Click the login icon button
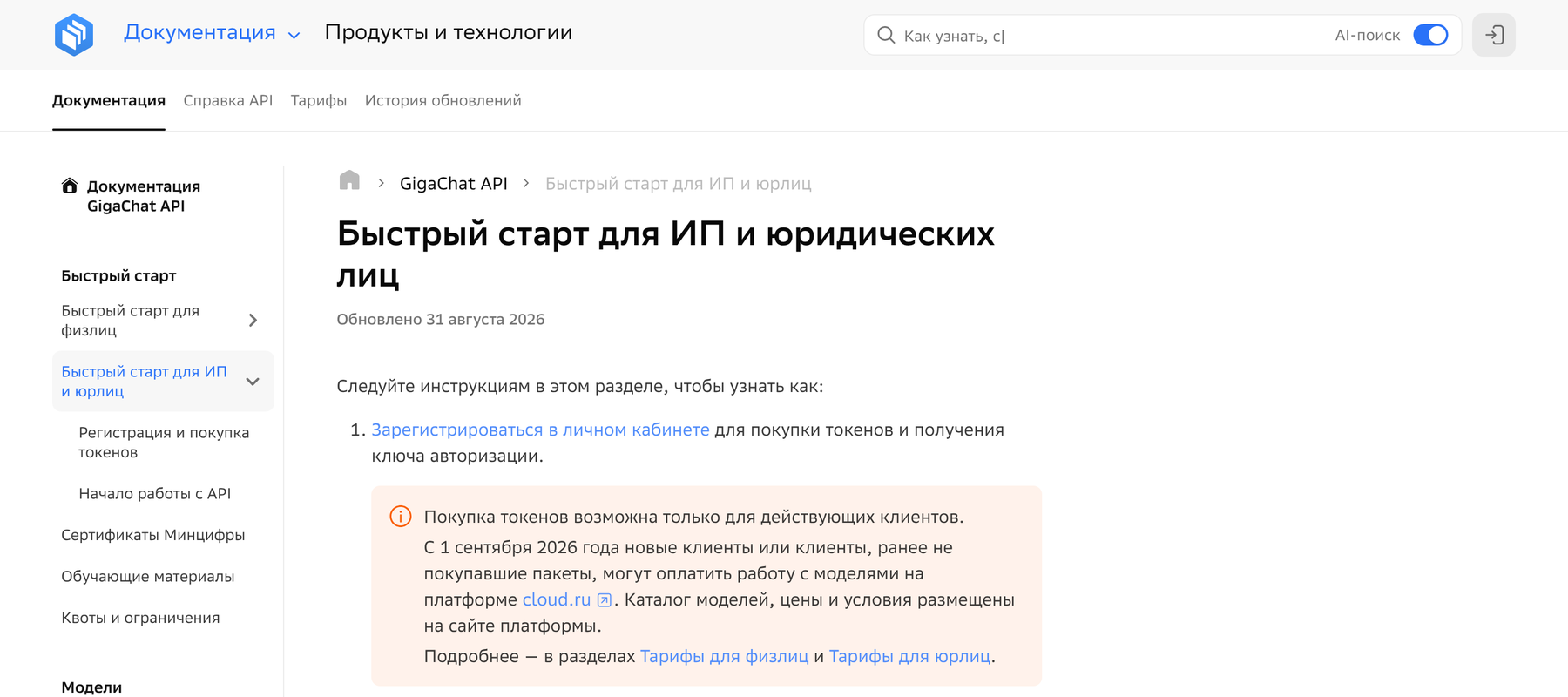 point(1494,35)
